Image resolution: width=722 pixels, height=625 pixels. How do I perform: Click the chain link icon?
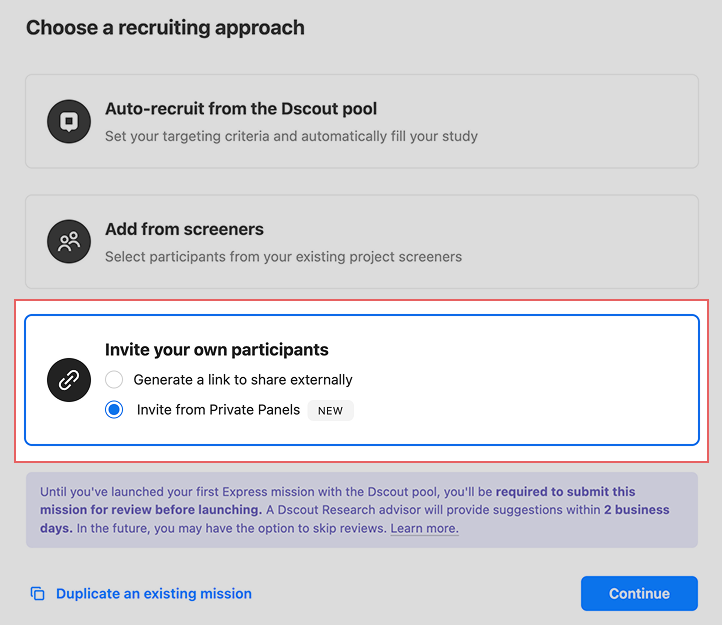pos(69,380)
